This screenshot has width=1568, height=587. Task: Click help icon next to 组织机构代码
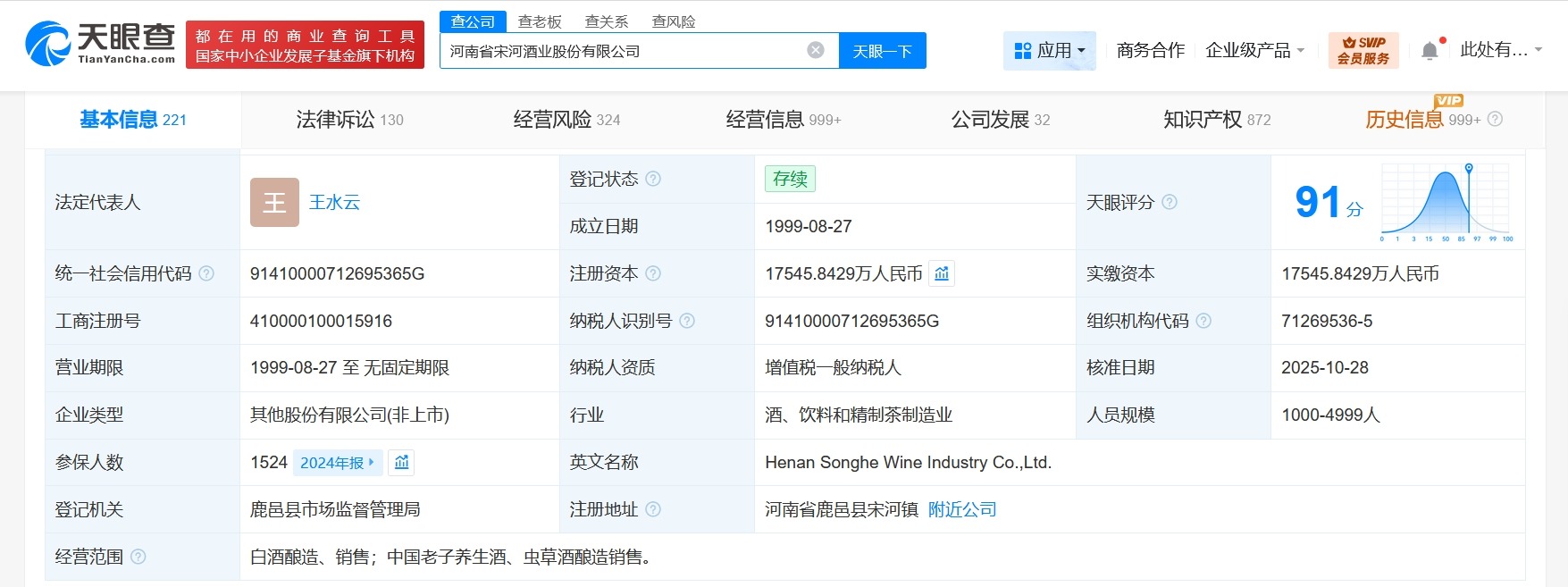click(1203, 320)
